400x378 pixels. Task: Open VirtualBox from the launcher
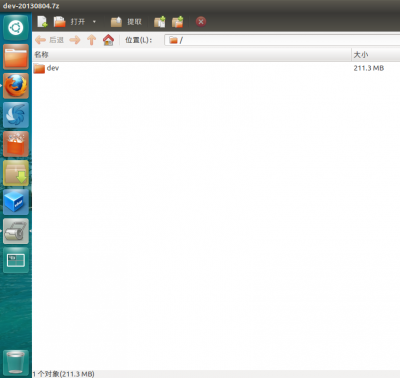[16, 202]
